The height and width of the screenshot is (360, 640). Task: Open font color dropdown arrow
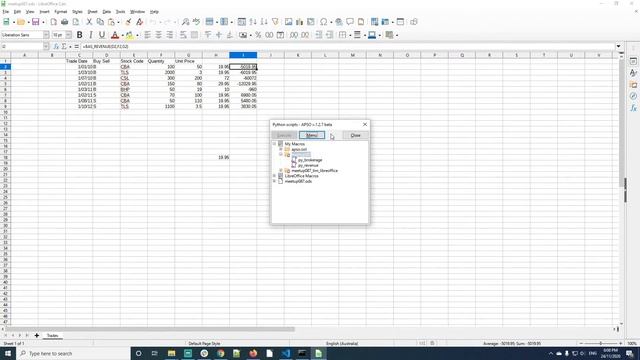(x=122, y=36)
